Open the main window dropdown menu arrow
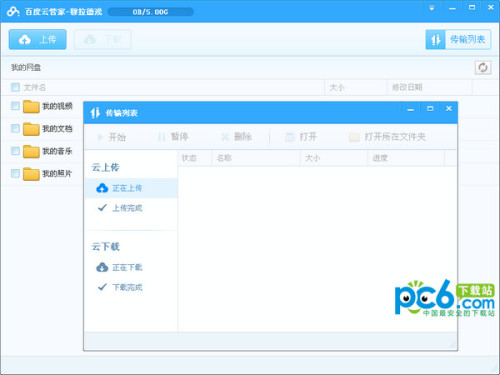Viewport: 500px width, 375px height. tap(432, 8)
